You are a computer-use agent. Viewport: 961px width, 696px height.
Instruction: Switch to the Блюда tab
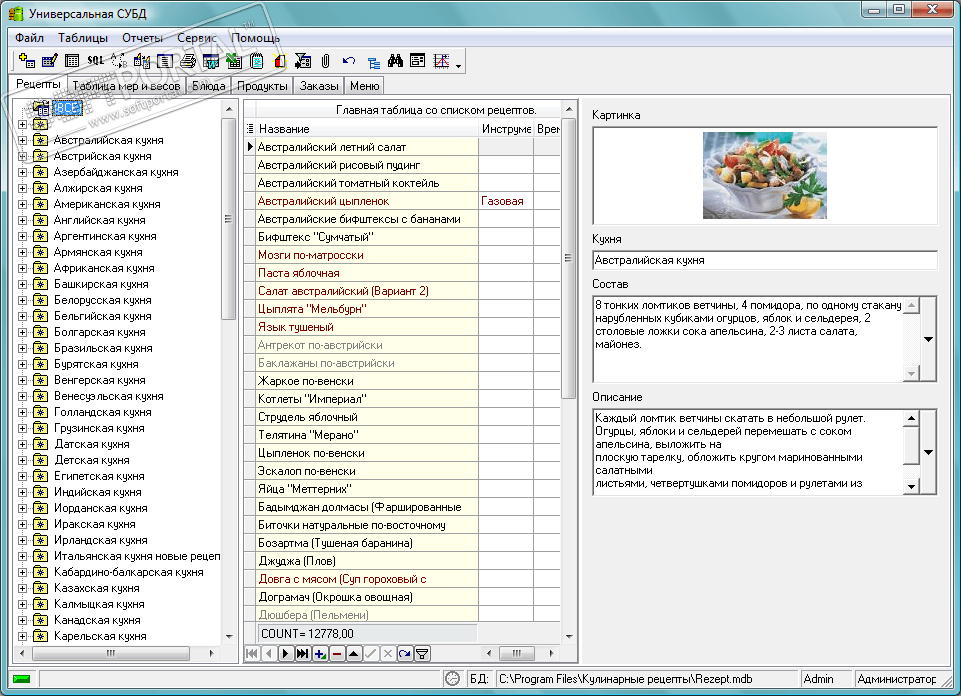click(208, 86)
